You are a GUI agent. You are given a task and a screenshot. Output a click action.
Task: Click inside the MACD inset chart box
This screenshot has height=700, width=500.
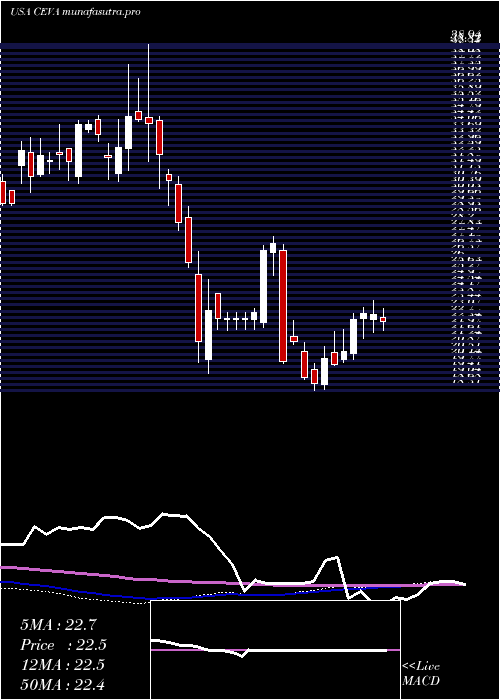[275, 650]
